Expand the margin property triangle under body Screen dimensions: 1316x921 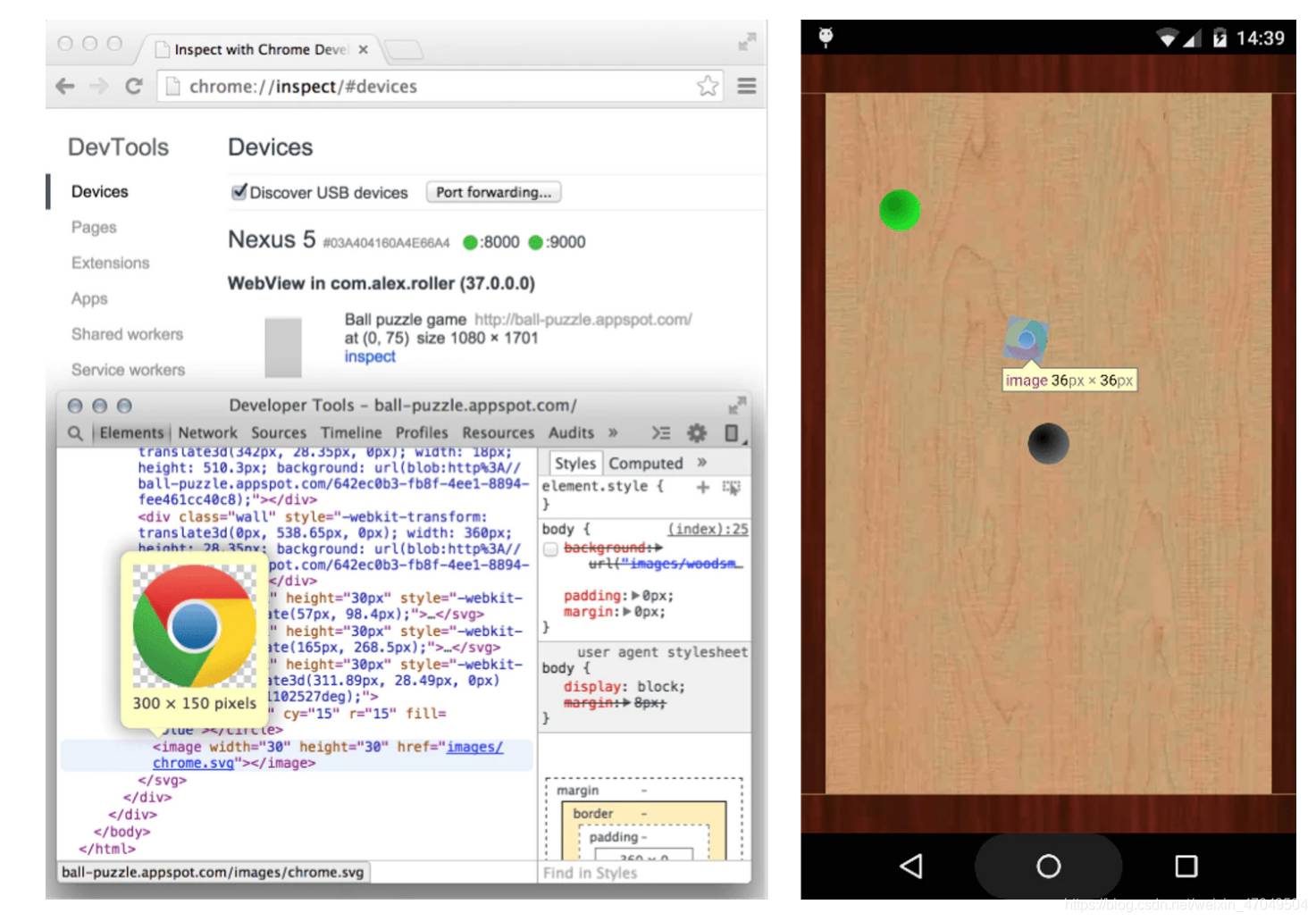(627, 612)
